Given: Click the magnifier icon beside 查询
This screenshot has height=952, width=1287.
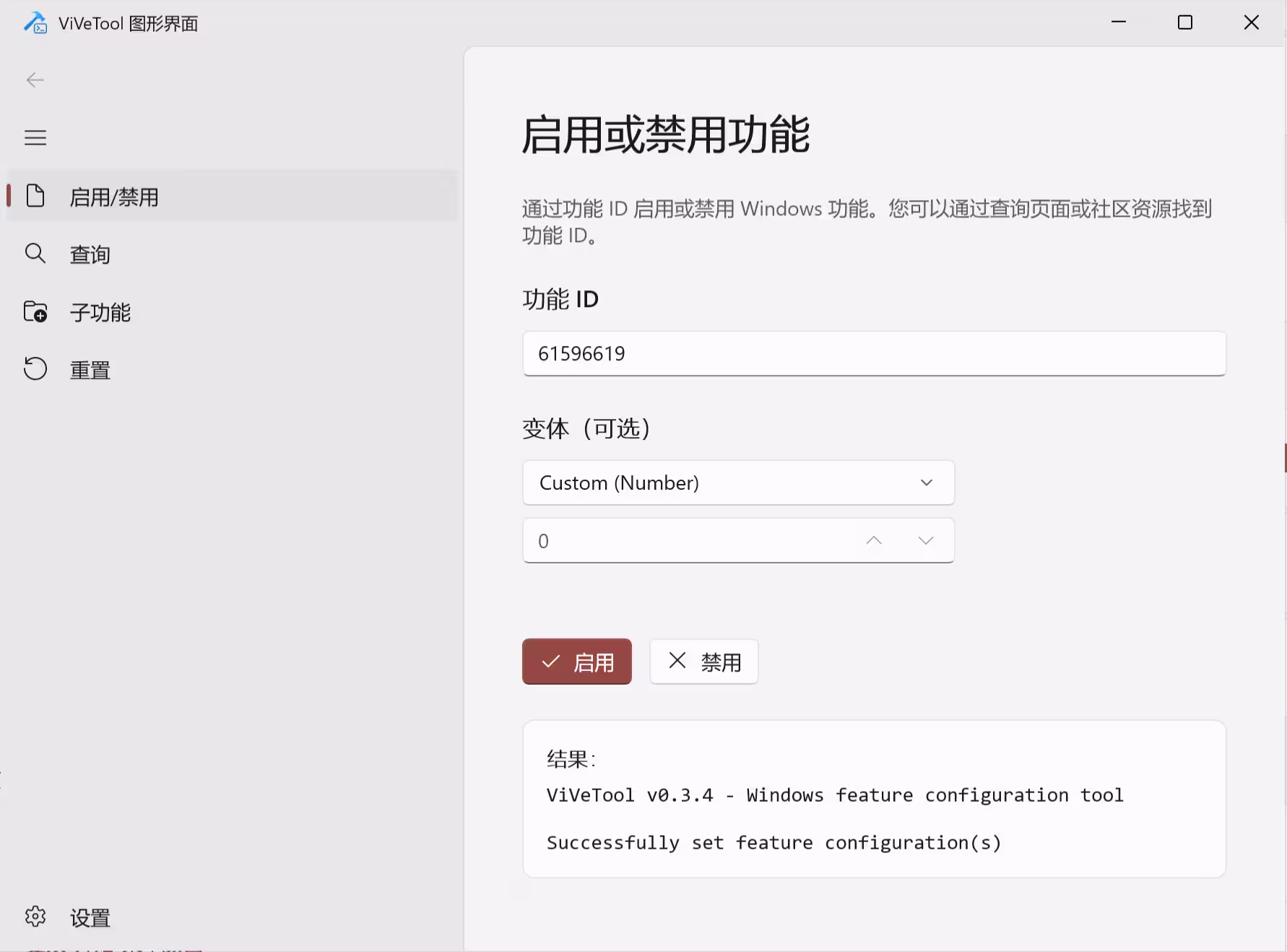Looking at the screenshot, I should (x=35, y=254).
